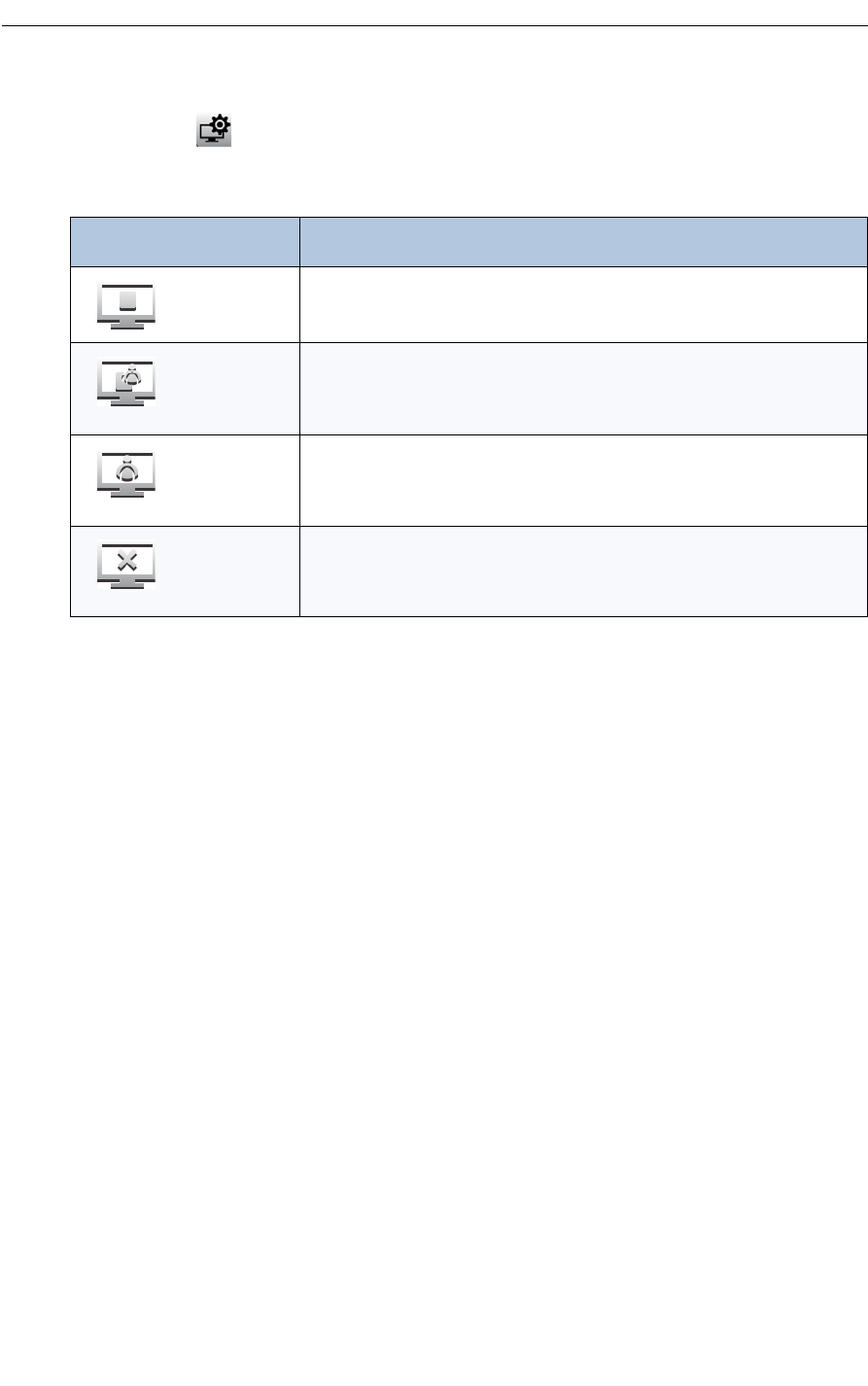Select the monitor icon showing only a person
Image resolution: width=868 pixels, height=1386 pixels.
(125, 476)
